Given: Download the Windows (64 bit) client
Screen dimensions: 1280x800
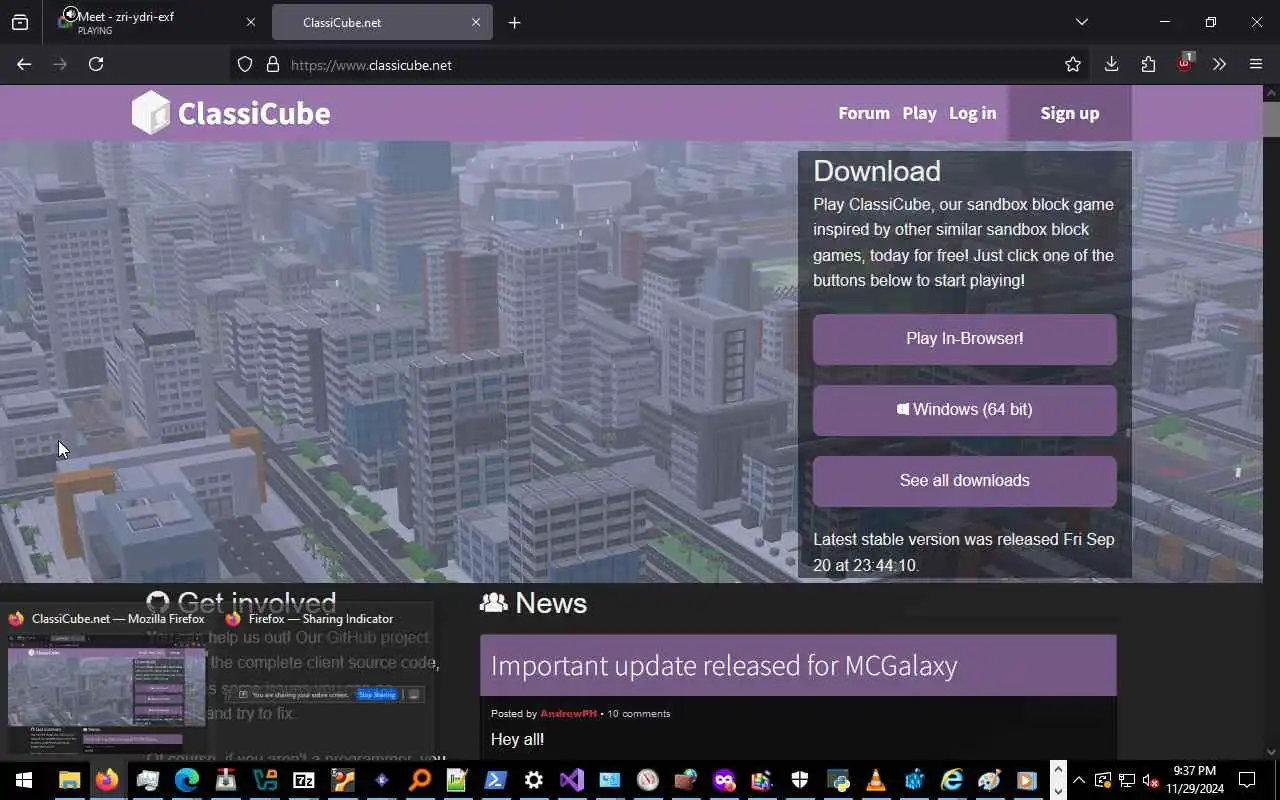Looking at the screenshot, I should tap(964, 410).
